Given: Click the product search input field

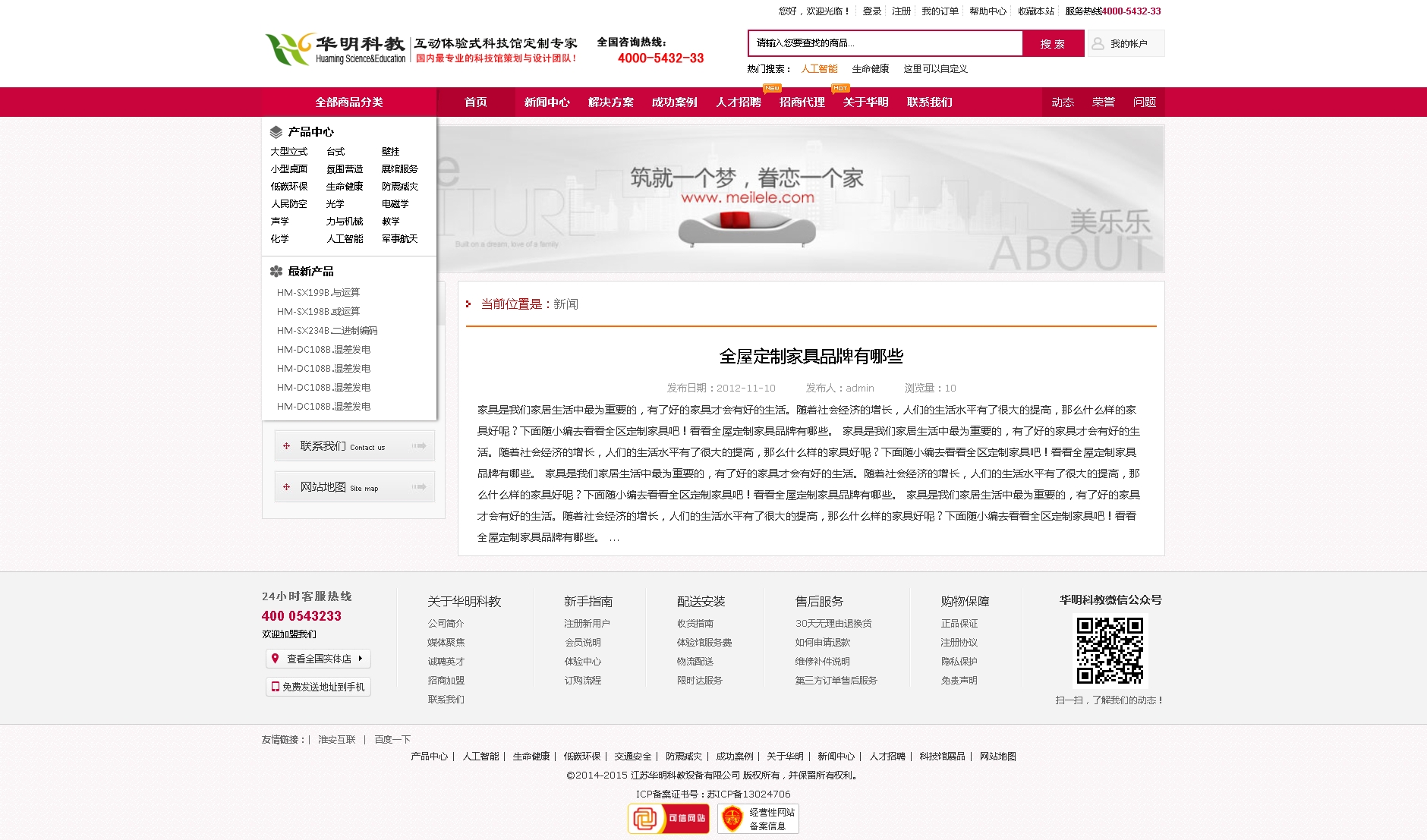Looking at the screenshot, I should pos(886,43).
